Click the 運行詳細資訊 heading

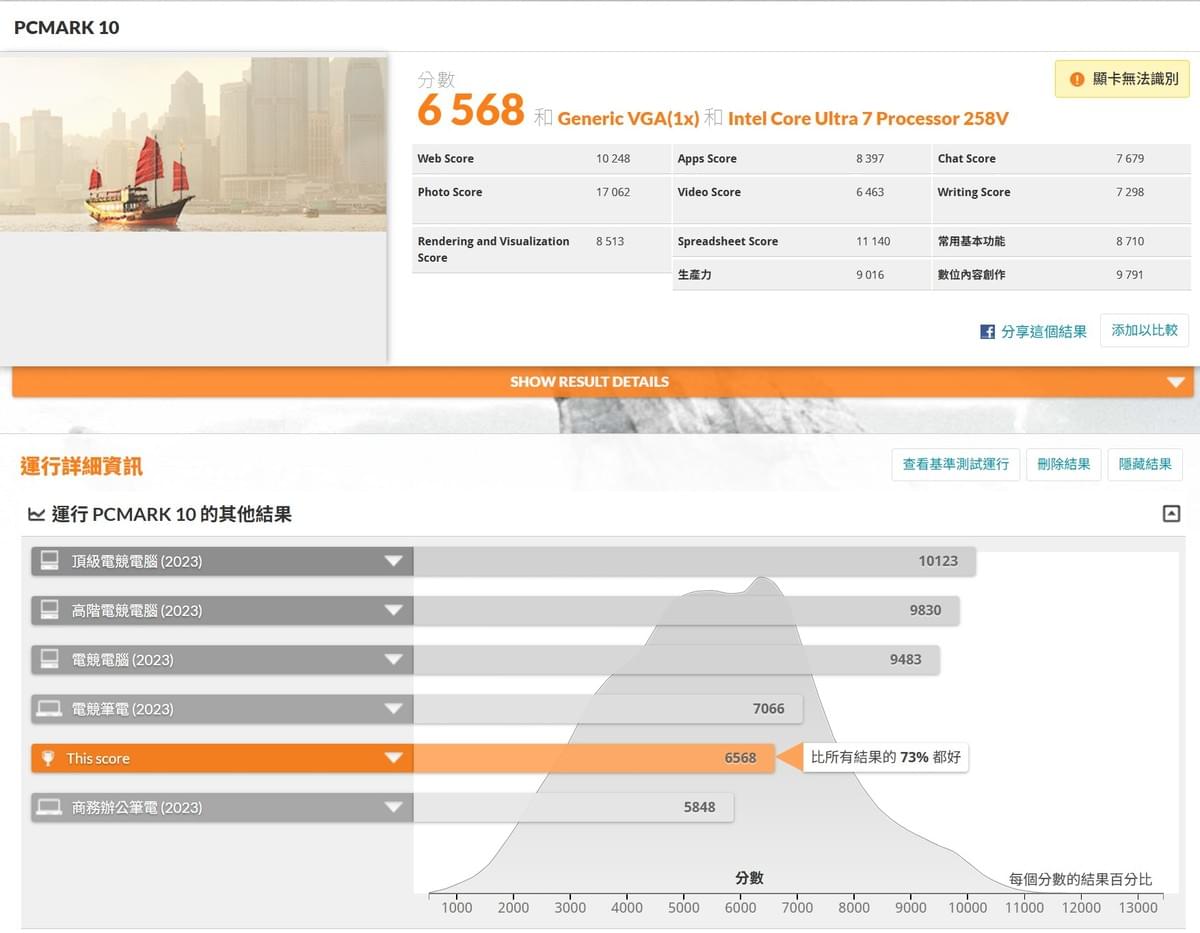pos(82,466)
